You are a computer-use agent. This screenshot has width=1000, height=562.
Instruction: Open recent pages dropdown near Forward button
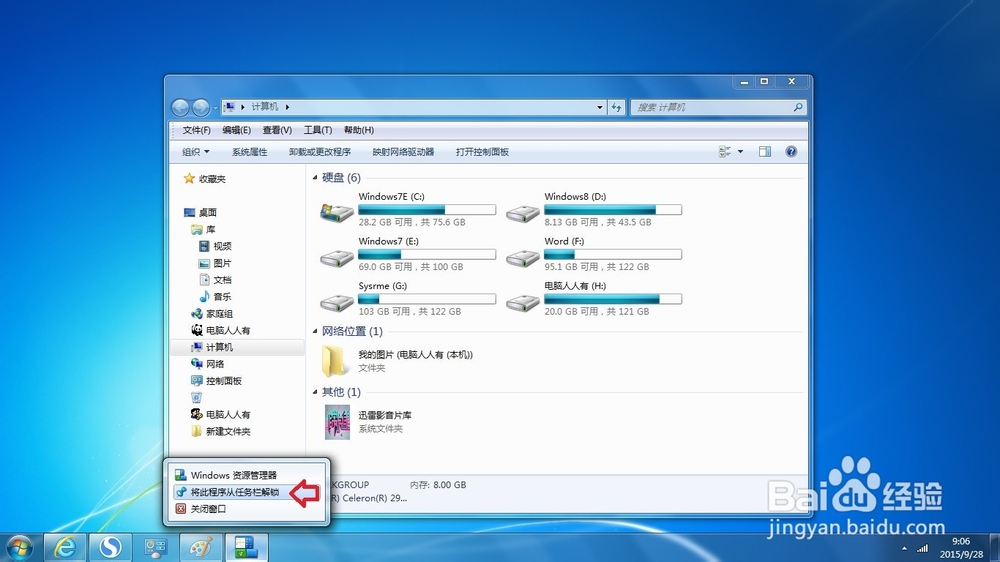click(214, 107)
